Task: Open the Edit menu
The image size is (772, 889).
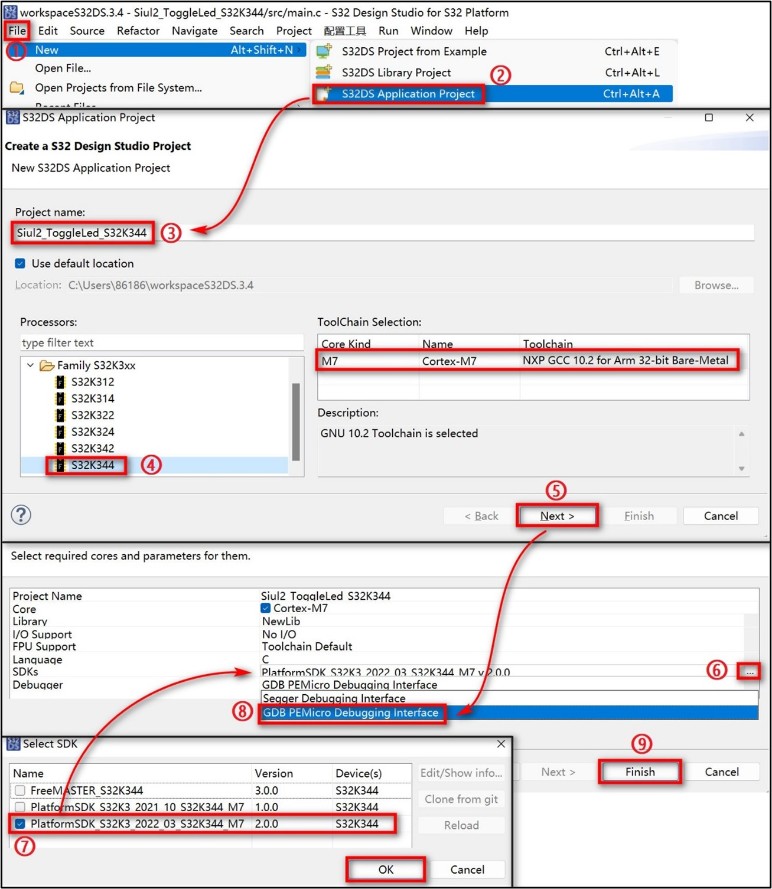Action: click(x=48, y=31)
